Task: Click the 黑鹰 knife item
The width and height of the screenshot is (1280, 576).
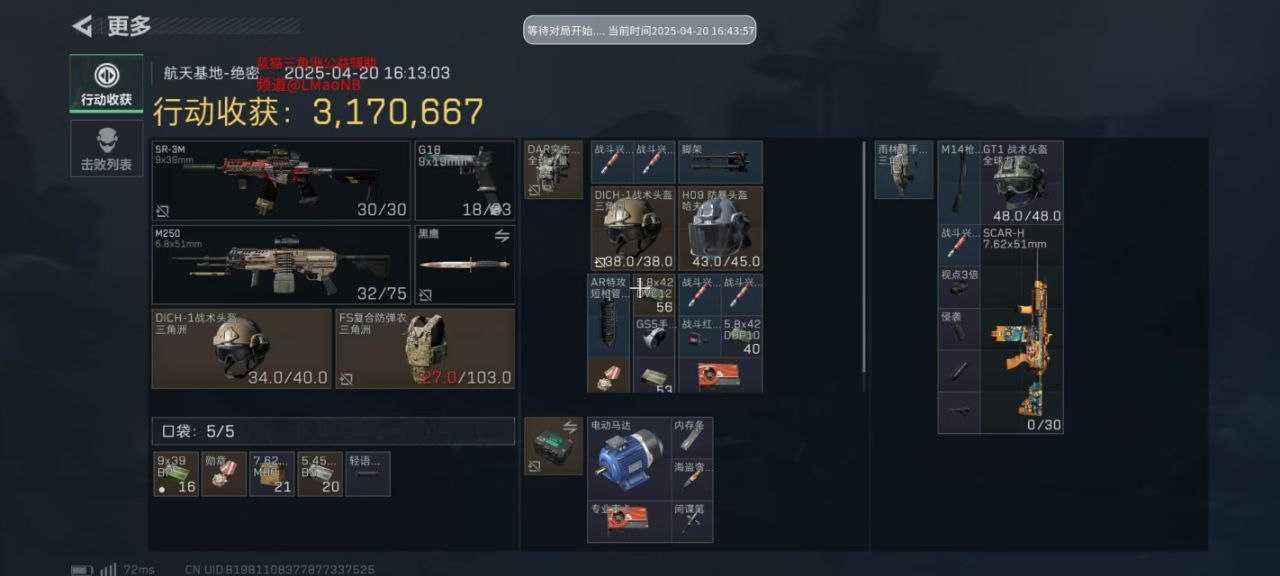Action: click(465, 264)
